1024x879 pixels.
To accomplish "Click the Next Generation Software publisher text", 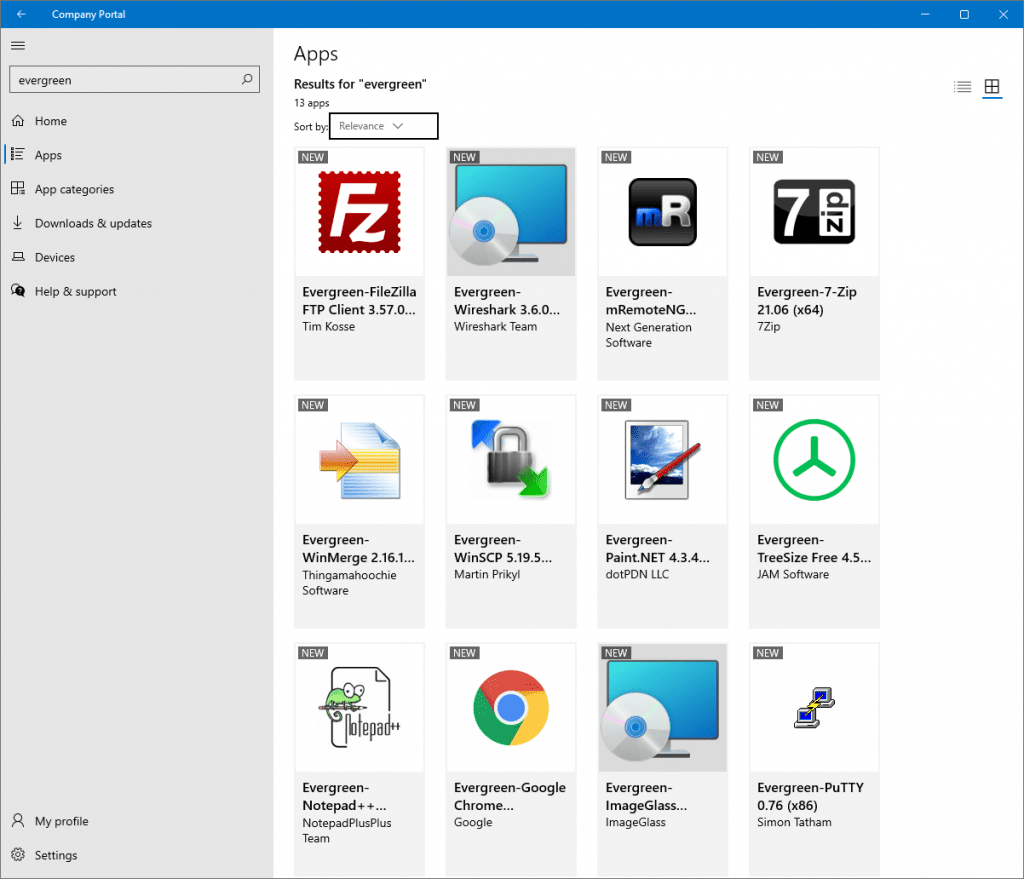I will (648, 335).
